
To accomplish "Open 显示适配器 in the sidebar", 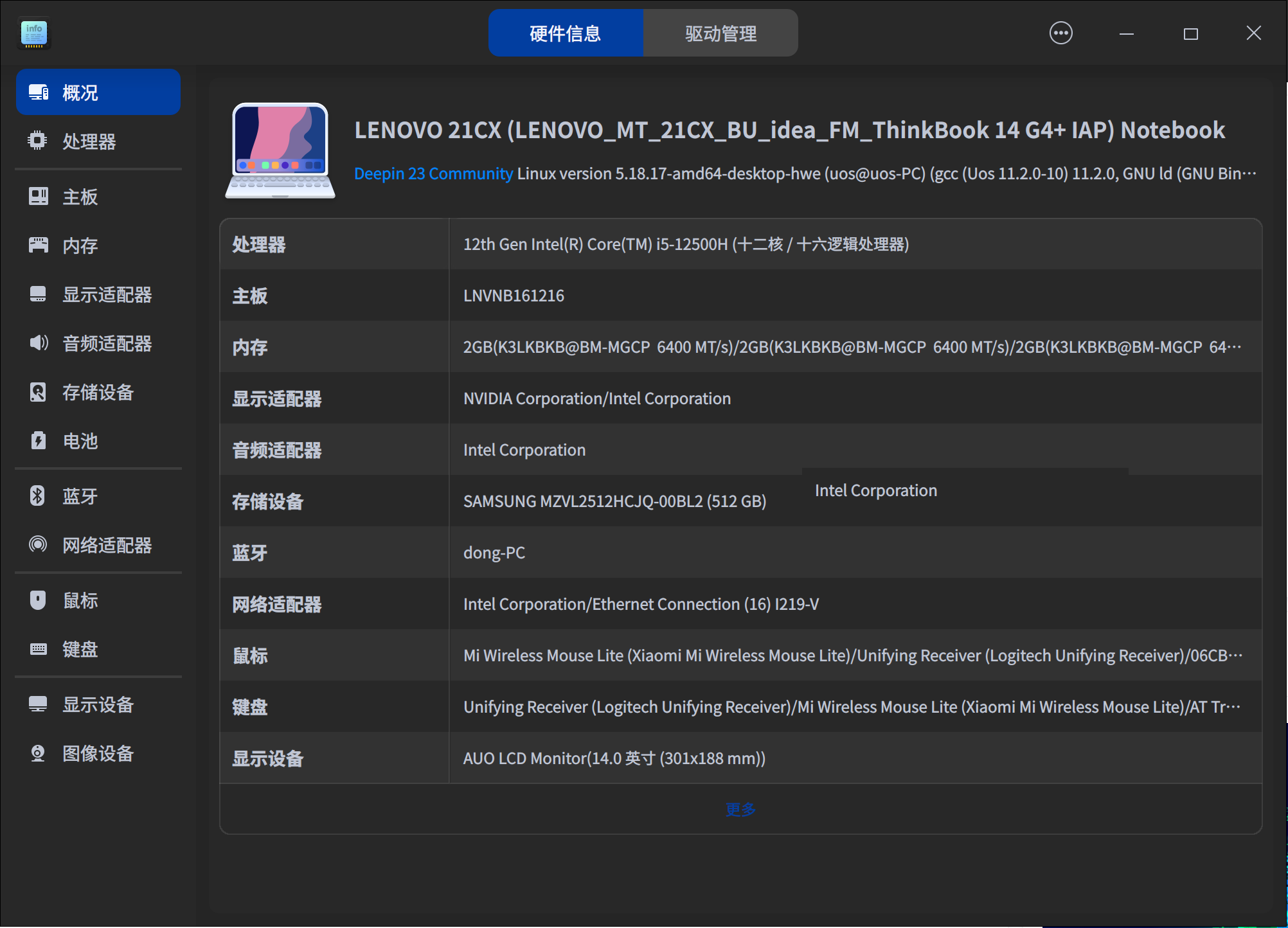I will [107, 294].
